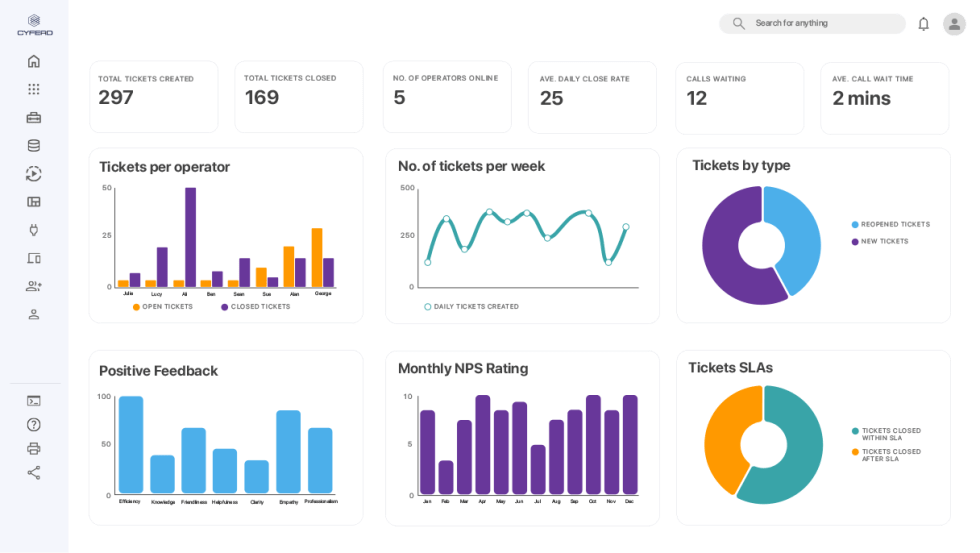Open the user avatar menu

(x=954, y=24)
